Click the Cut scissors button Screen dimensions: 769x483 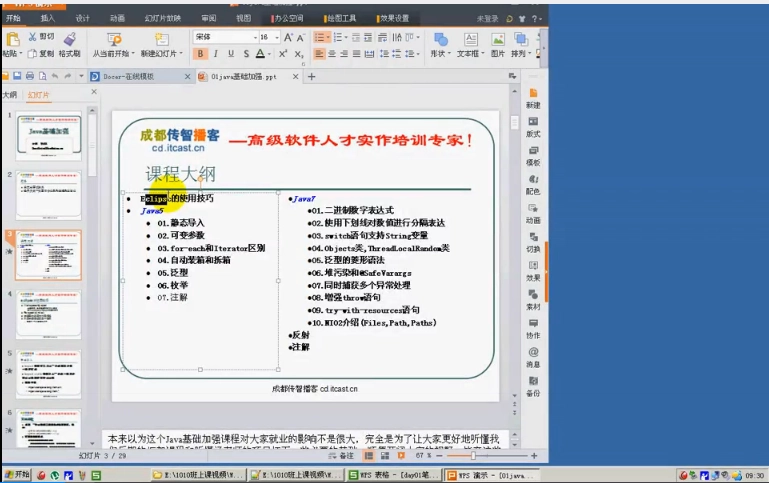point(41,37)
